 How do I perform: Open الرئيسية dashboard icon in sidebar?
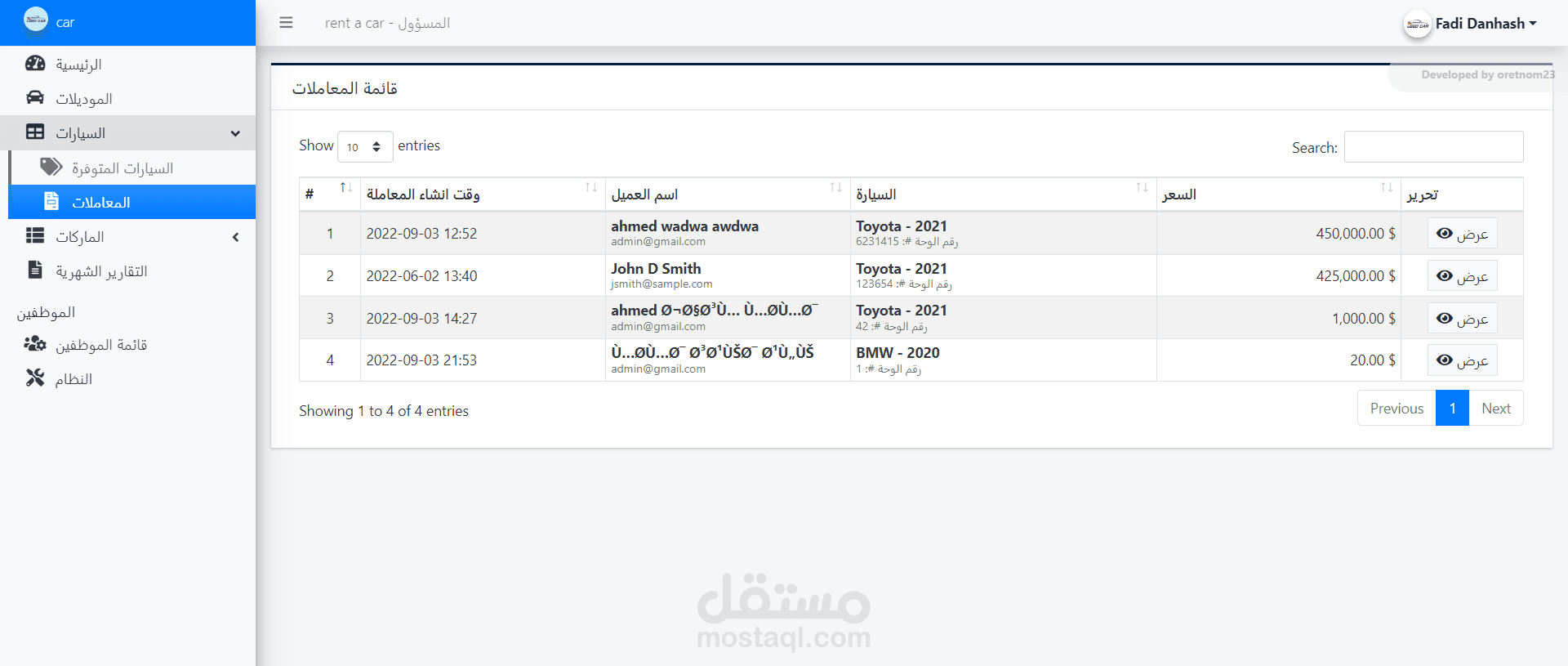35,64
